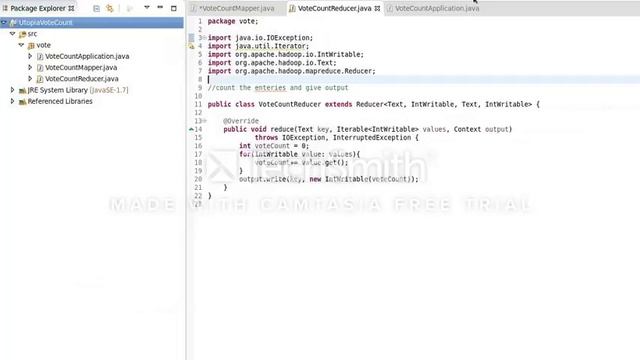Switch to the VoteCountApplication.java editor tab

click(x=436, y=8)
